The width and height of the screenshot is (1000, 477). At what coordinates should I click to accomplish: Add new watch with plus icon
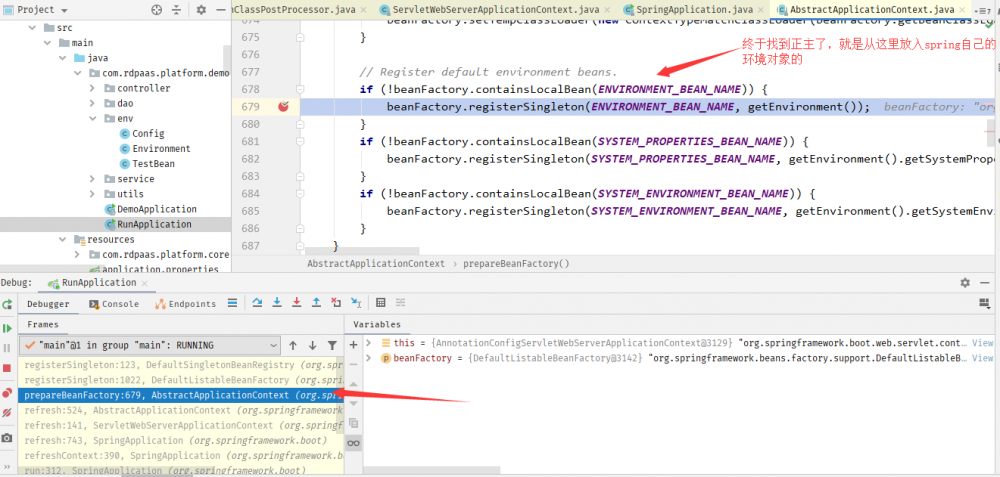point(353,345)
